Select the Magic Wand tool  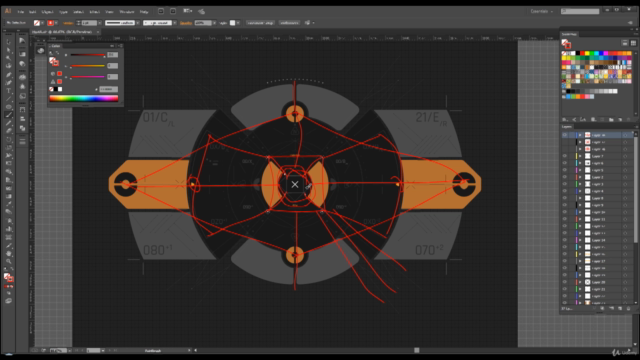click(9, 58)
